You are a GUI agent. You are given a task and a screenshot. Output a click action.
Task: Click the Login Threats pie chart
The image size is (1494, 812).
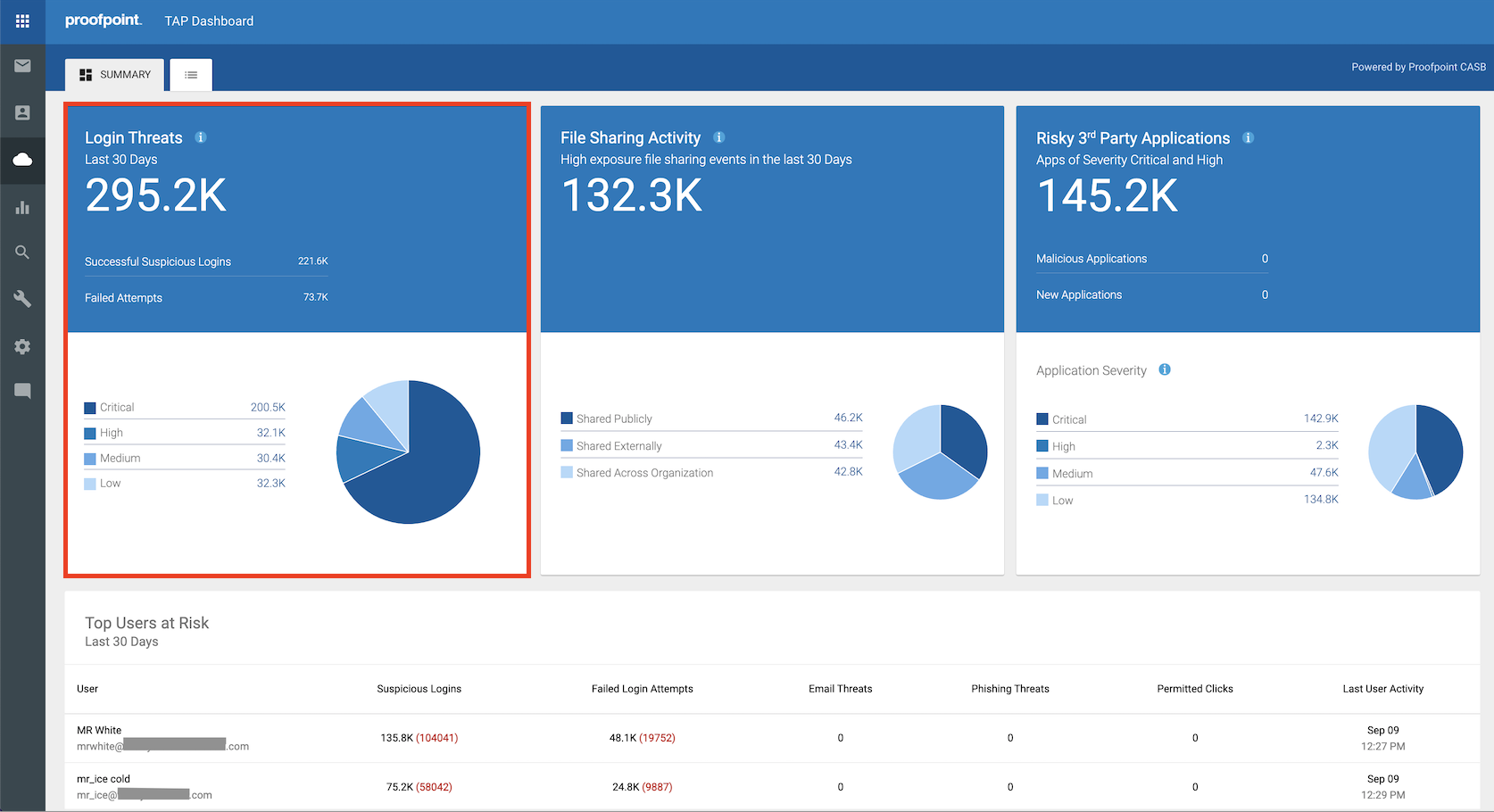(x=407, y=452)
